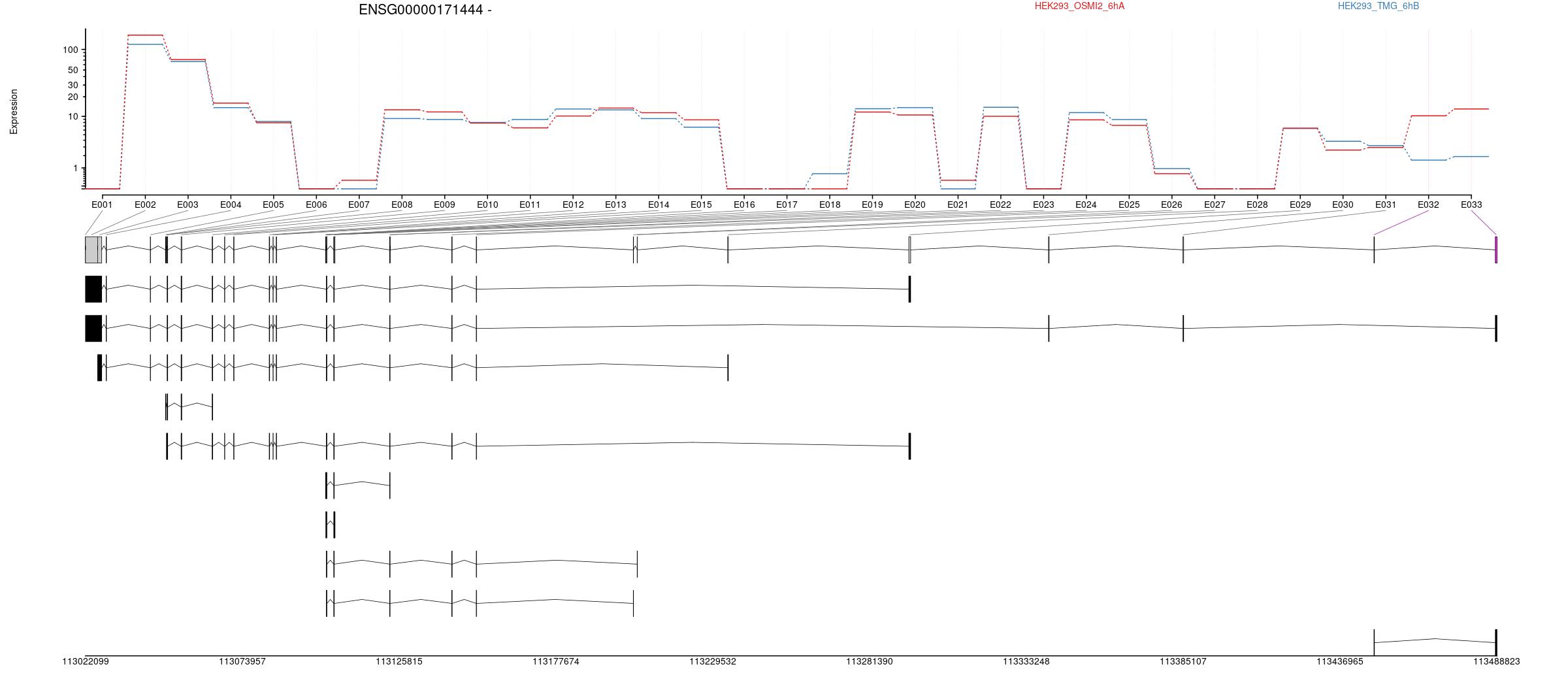The image size is (1568, 673).
Task: Click genomic coordinate 113125815
Action: click(x=399, y=662)
